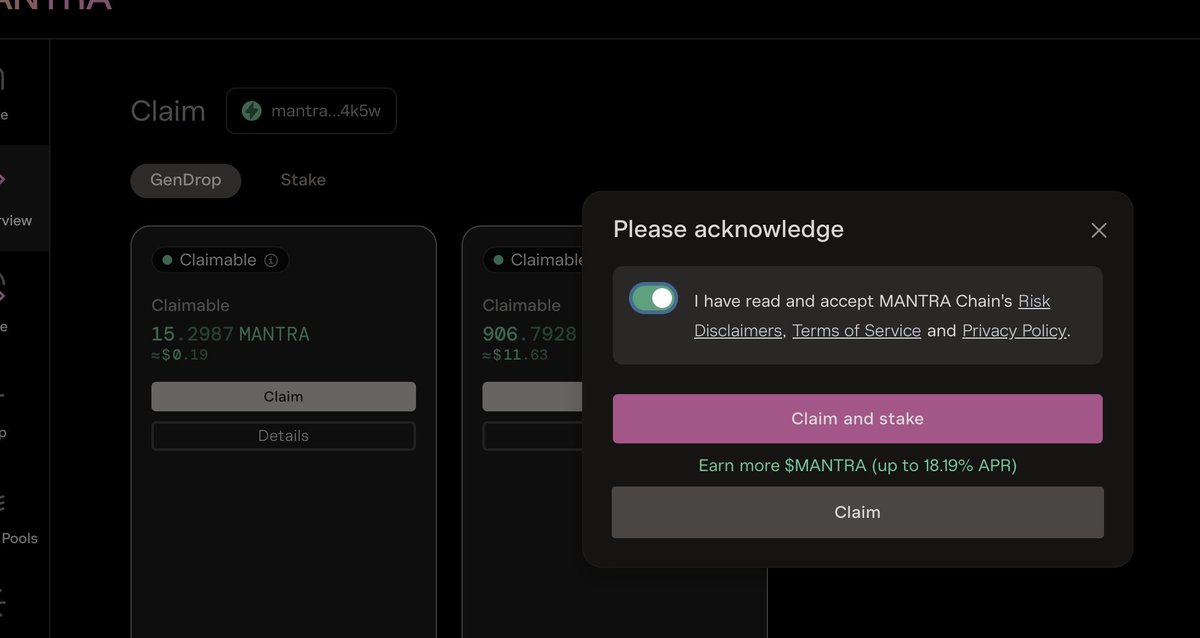Click the pink arrow icon in the highlighted sidebar item

coord(2,180)
